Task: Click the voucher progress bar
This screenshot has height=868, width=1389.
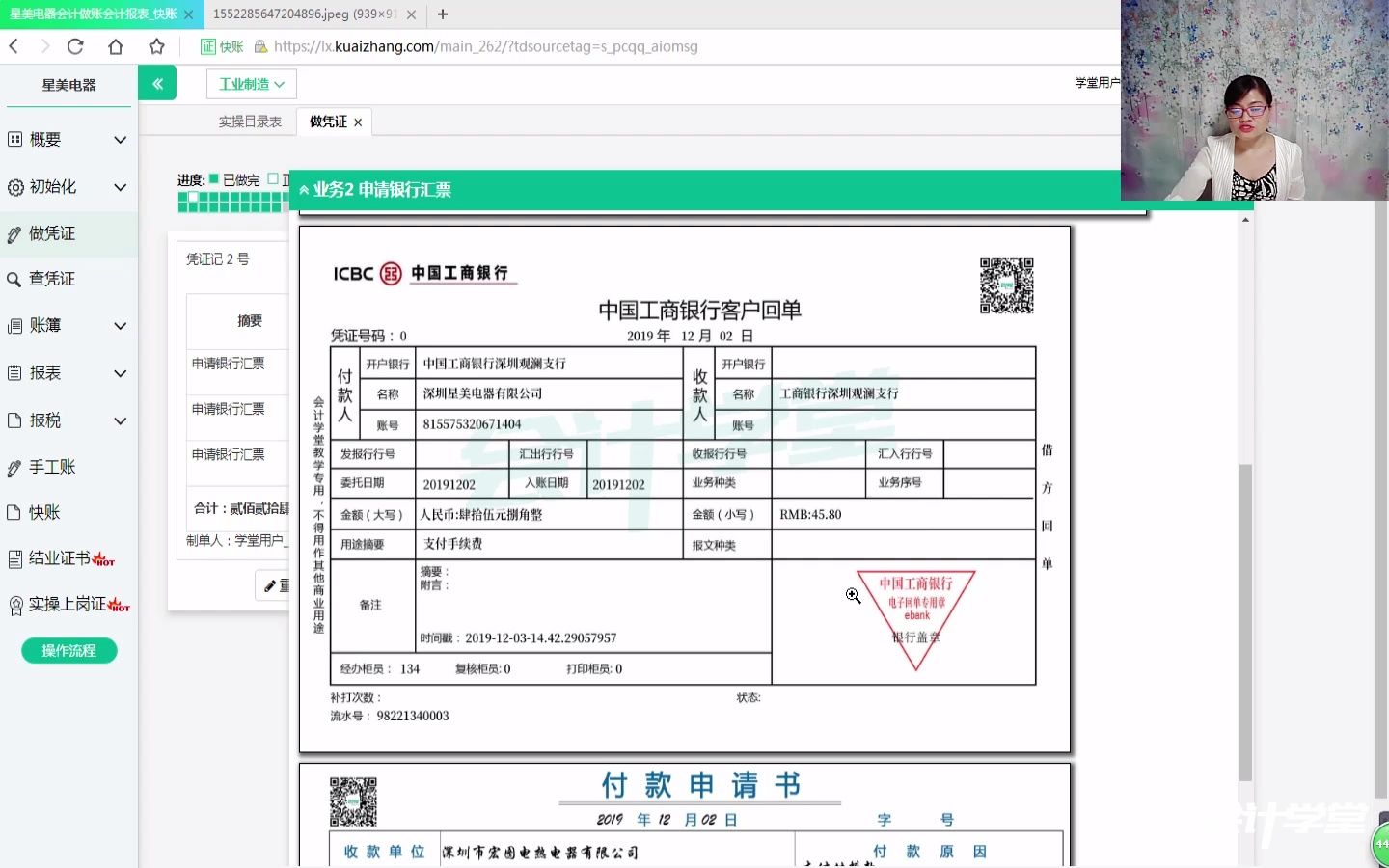Action: click(x=232, y=202)
